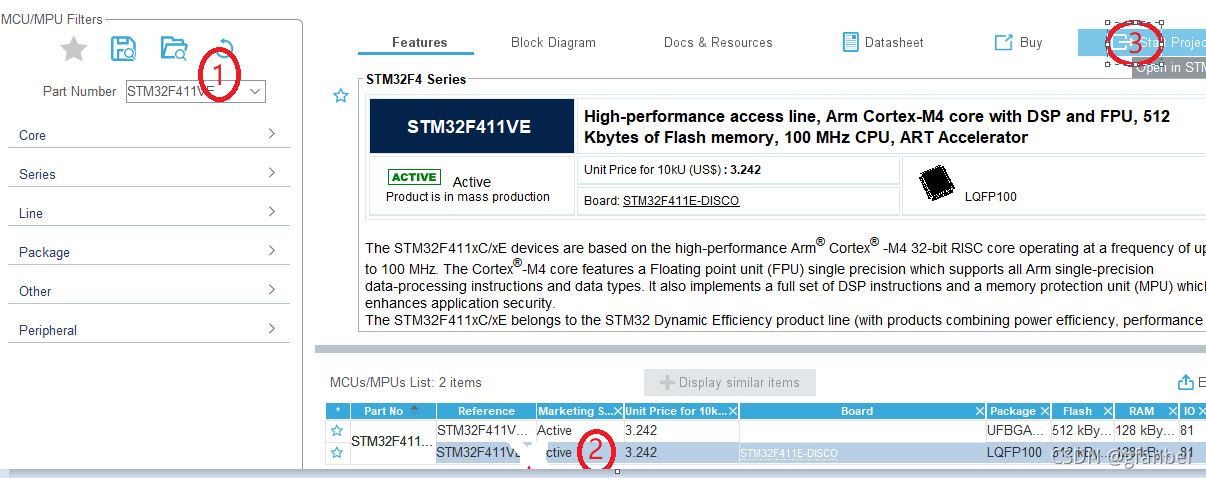Viewport: 1206px width, 478px height.
Task: Click the star column header in the table
Action: [x=337, y=411]
